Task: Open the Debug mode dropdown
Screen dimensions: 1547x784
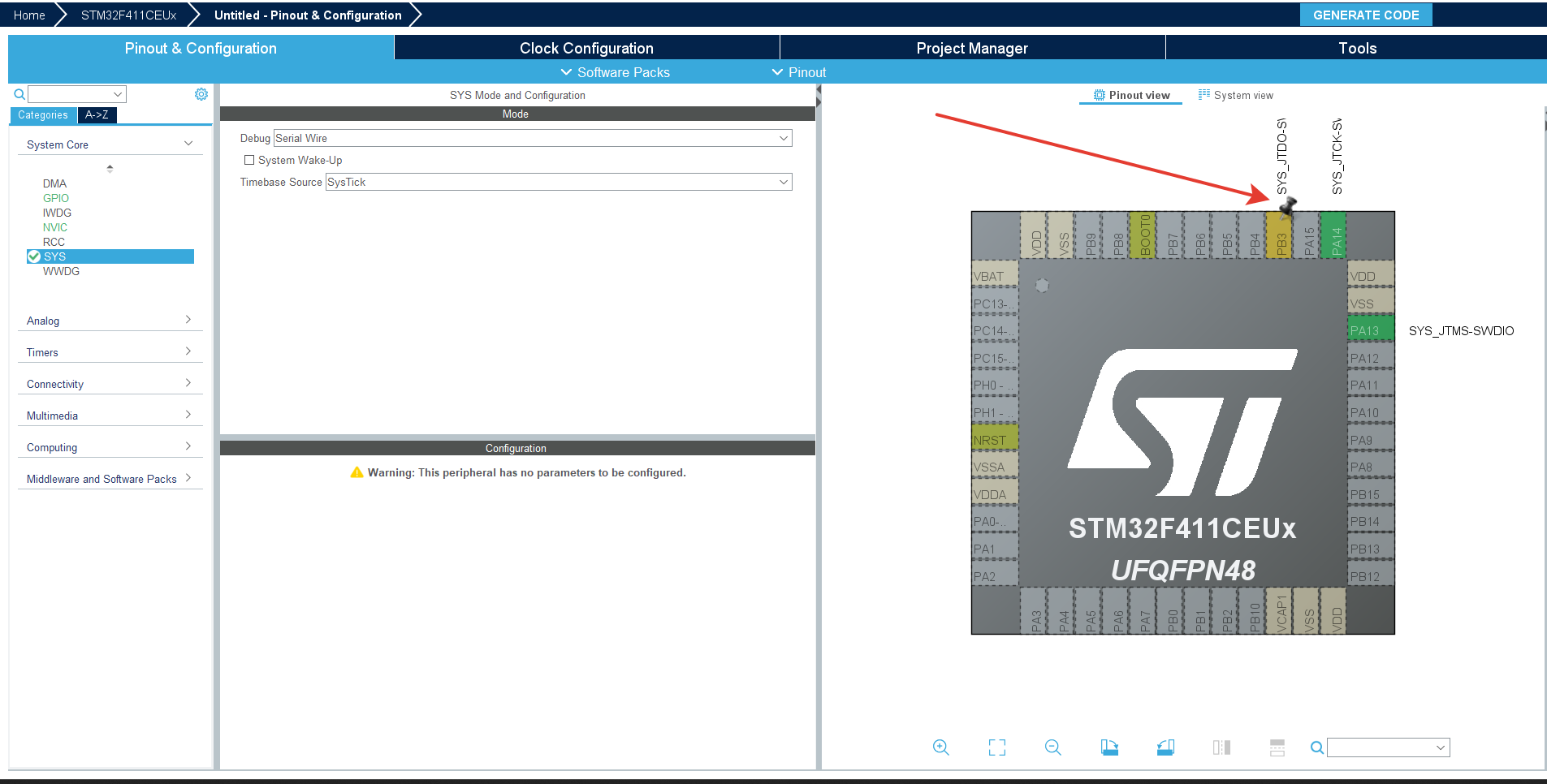Action: (x=532, y=139)
